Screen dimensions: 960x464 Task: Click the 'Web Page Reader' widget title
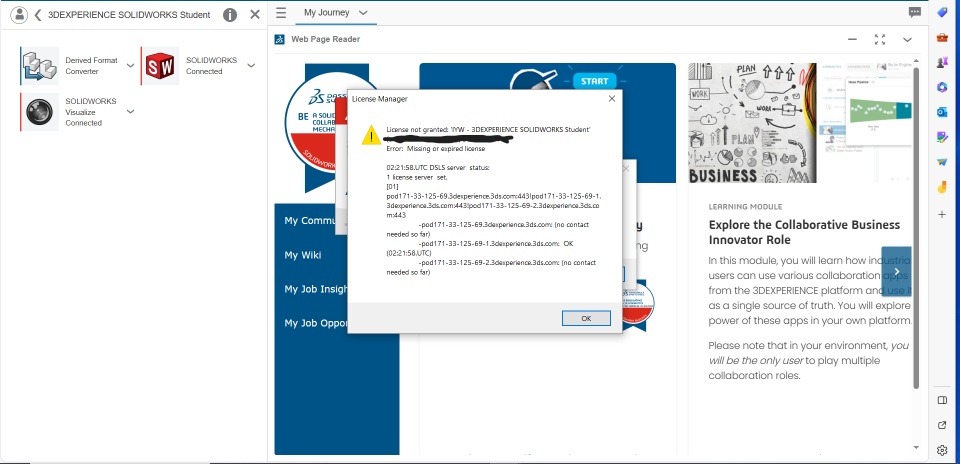click(x=325, y=39)
